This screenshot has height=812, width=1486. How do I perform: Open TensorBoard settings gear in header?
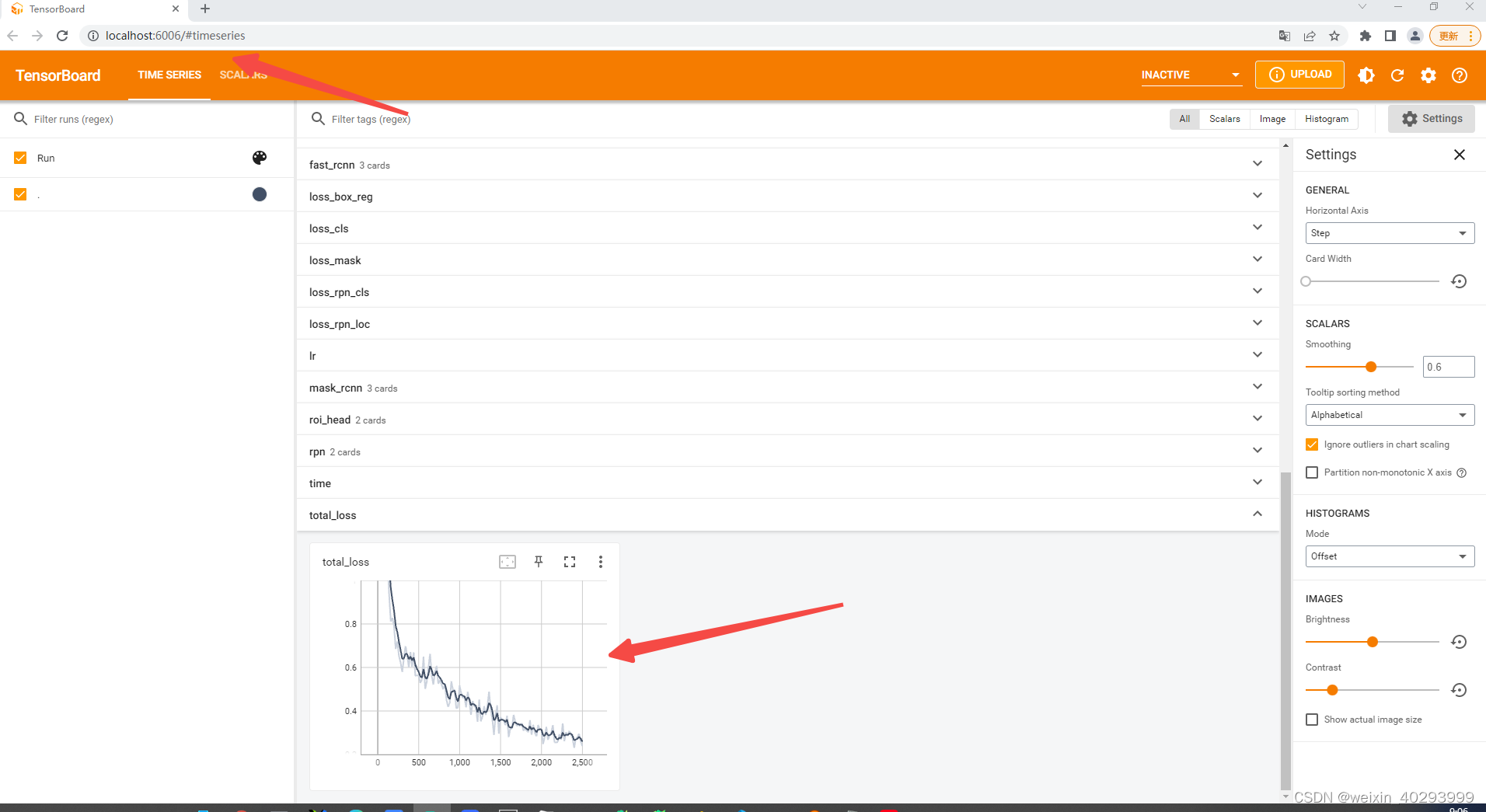pyautogui.click(x=1428, y=75)
